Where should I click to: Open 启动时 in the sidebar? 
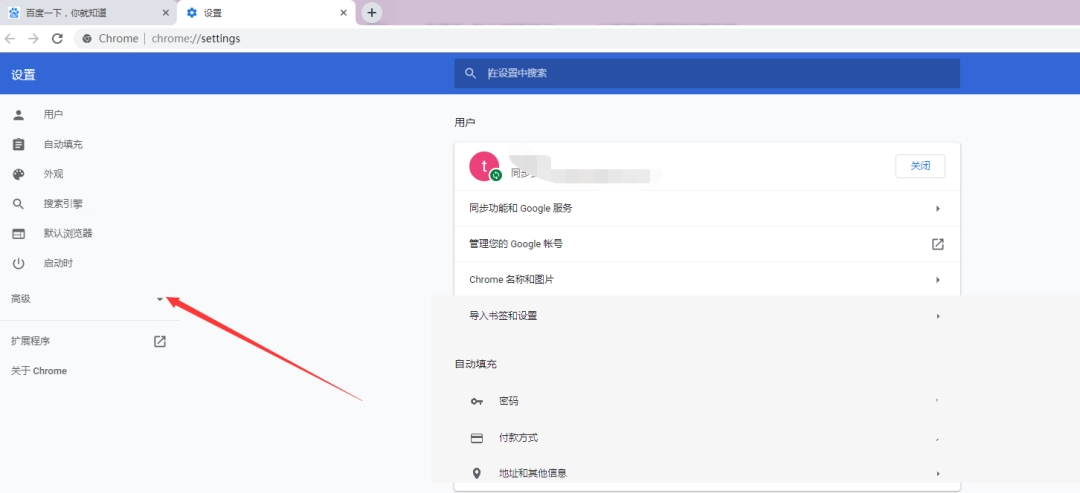point(59,263)
